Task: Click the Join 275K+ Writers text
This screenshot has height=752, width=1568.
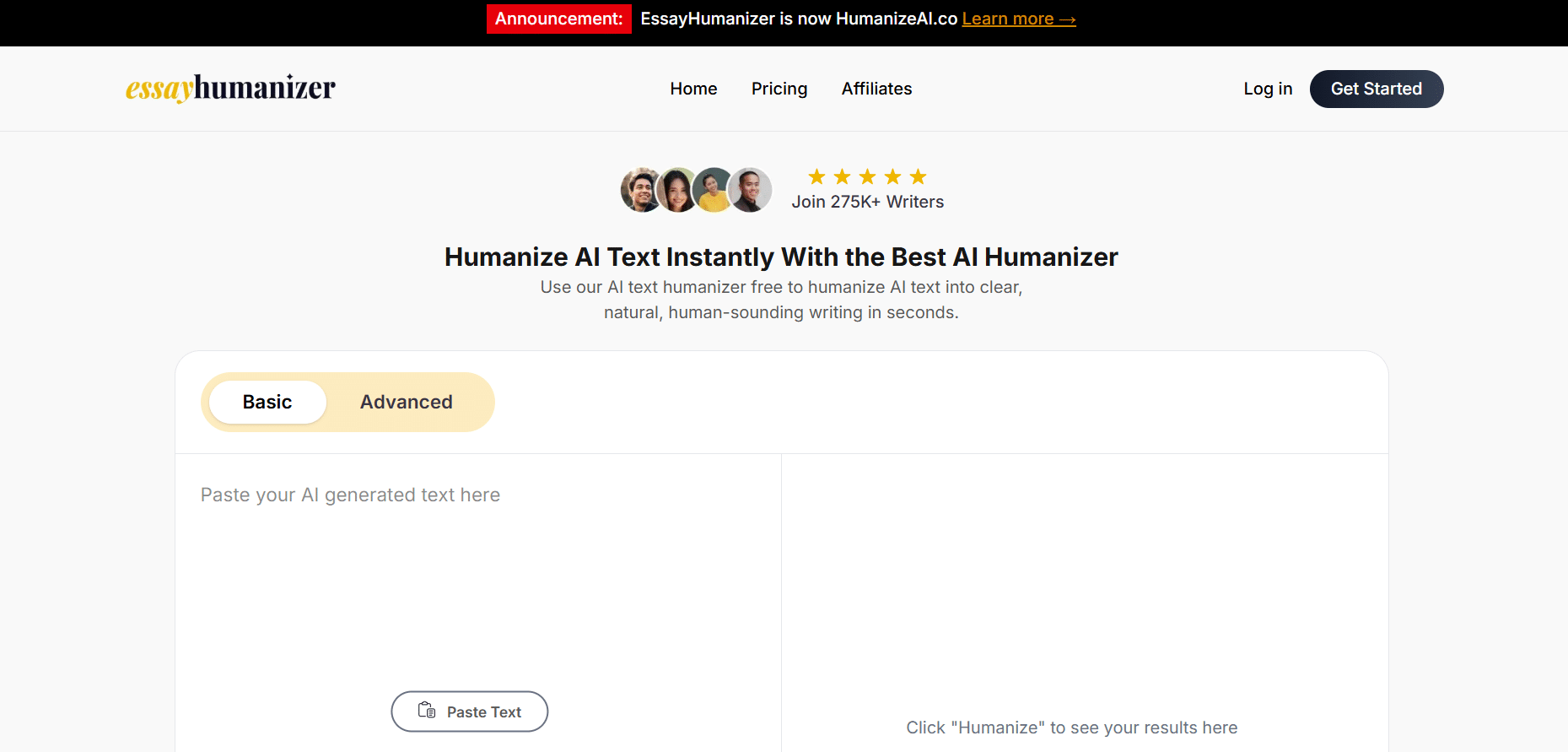Action: pos(867,202)
